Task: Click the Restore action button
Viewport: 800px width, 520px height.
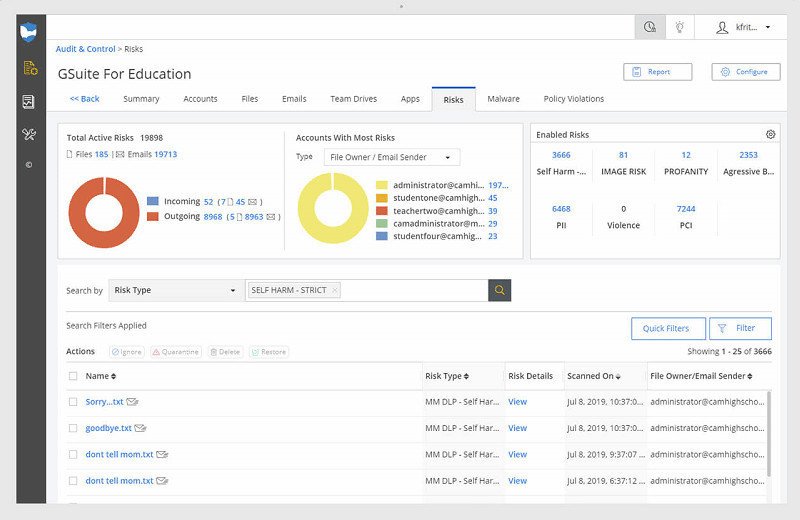Action: coord(269,352)
